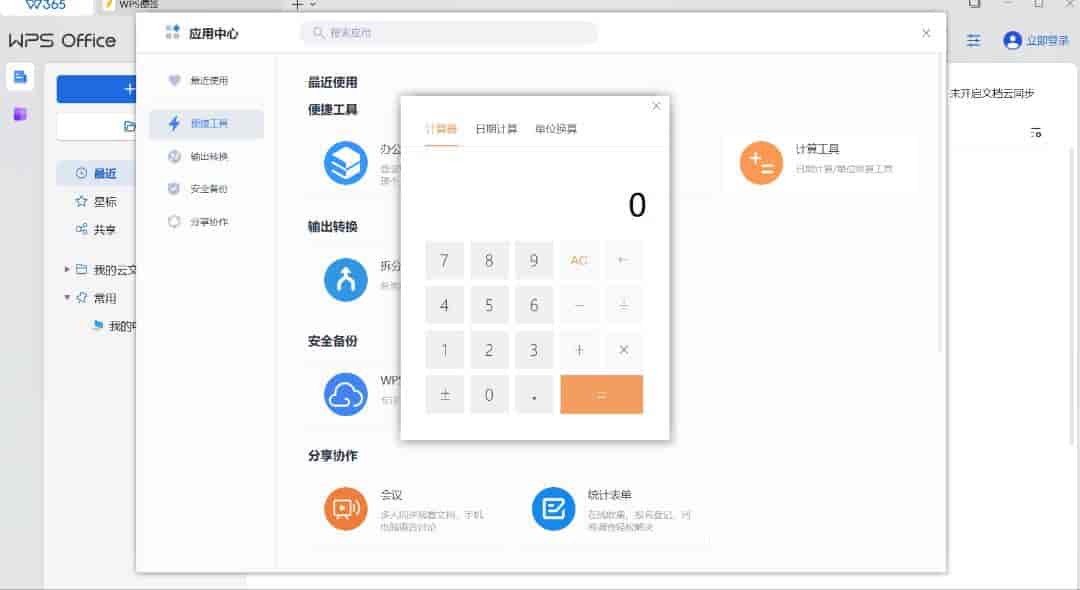
Task: Close the calculator popup window
Action: pos(656,106)
